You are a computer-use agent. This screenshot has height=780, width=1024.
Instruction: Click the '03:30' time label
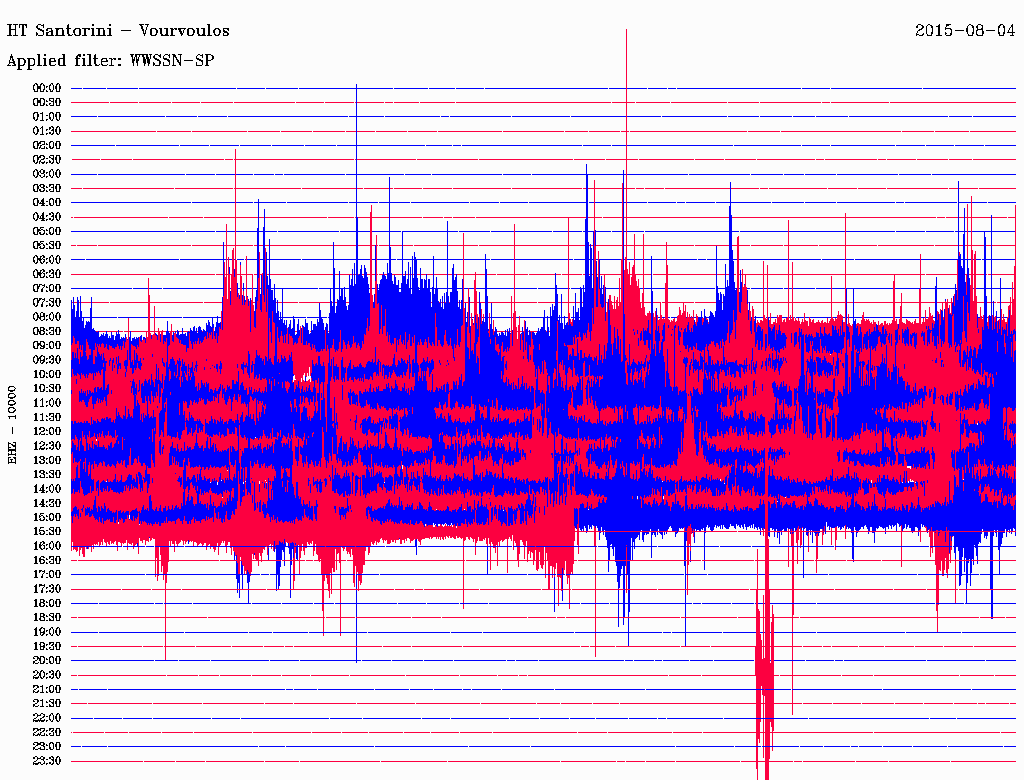(47, 189)
